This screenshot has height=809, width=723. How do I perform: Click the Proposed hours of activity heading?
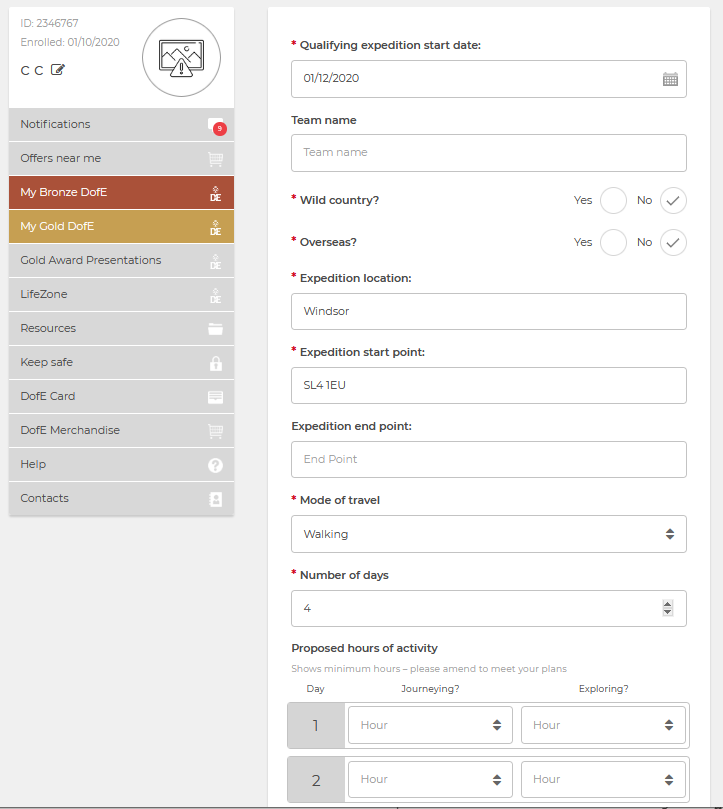pos(364,648)
